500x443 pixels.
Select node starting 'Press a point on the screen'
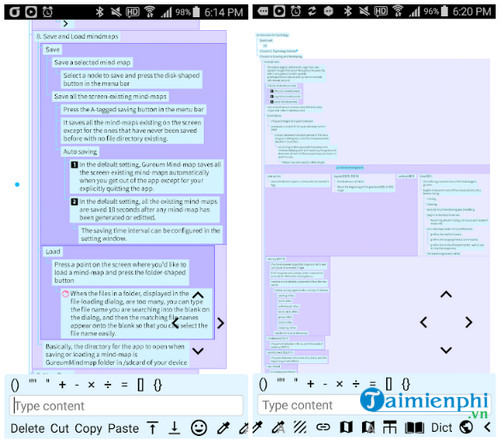(x=120, y=272)
